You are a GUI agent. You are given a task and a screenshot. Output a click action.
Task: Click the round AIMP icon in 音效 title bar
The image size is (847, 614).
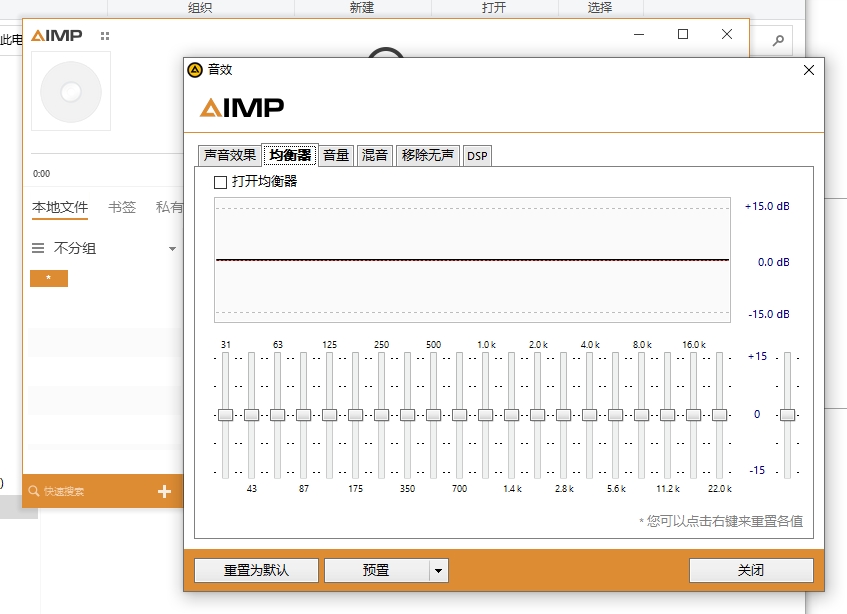point(194,70)
